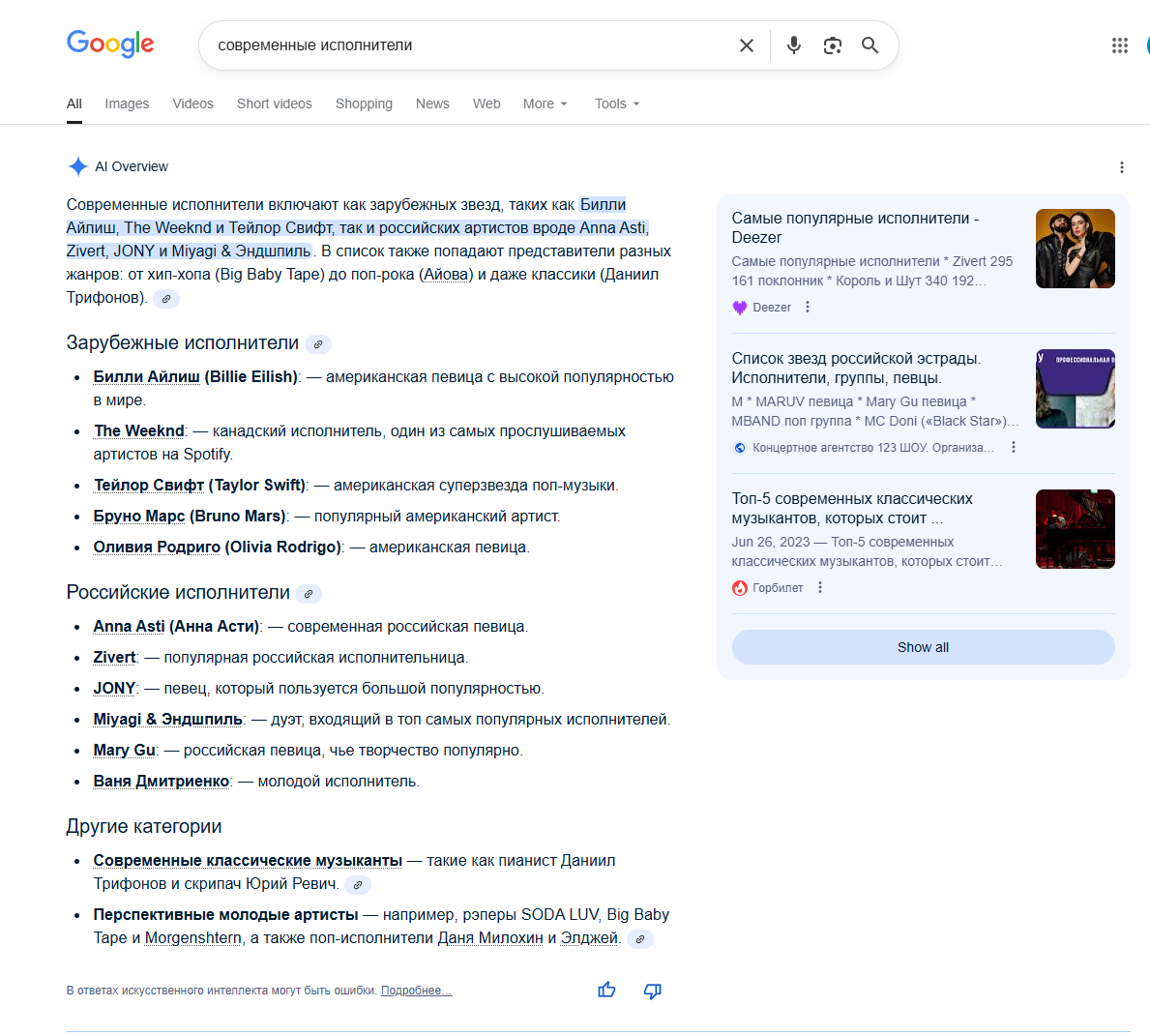
Task: Click Современные классические музыканты link
Action: point(248,860)
